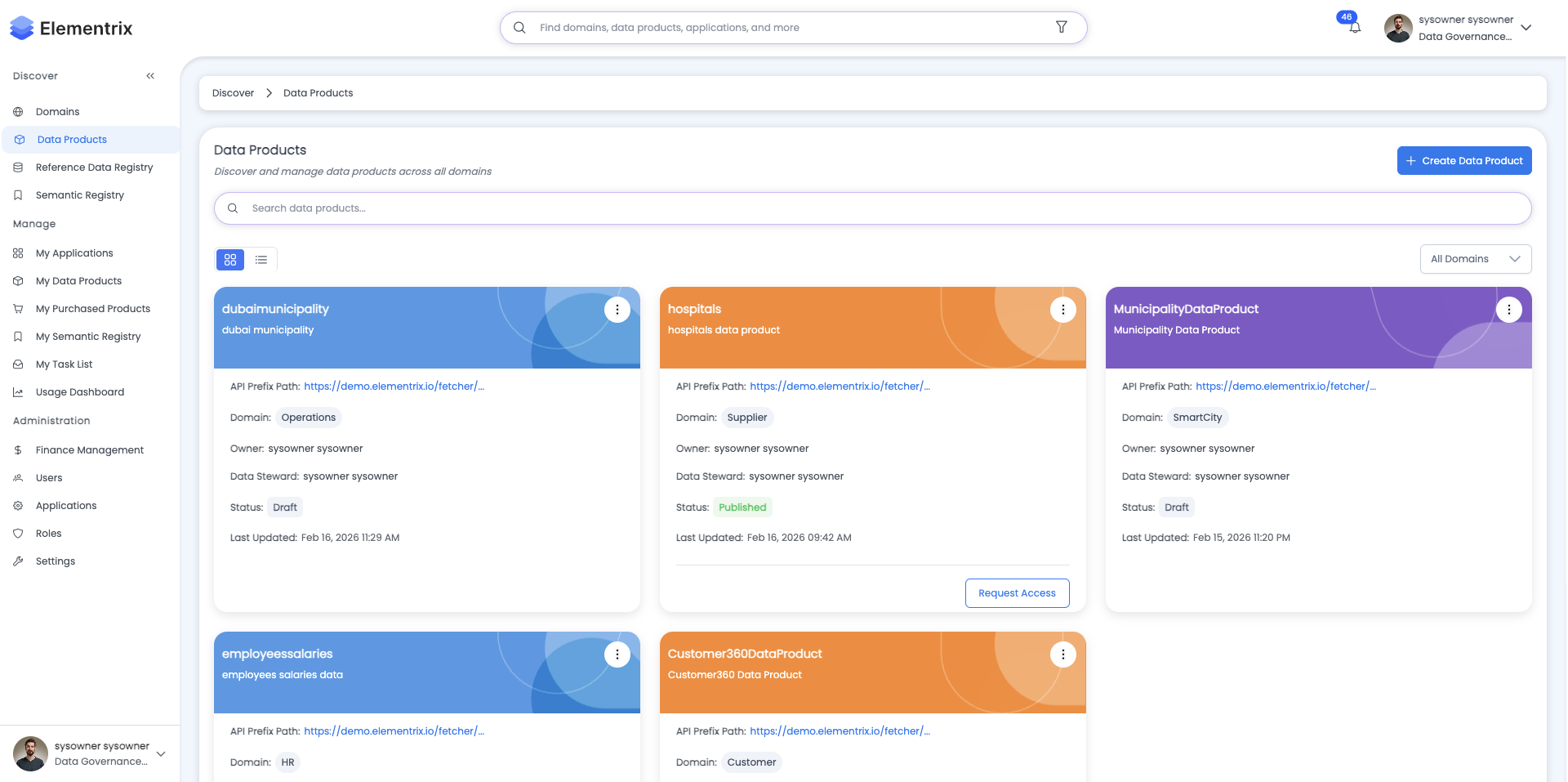The image size is (1568, 782).
Task: Open the kebab menu on hospitals card
Action: [x=1062, y=310]
